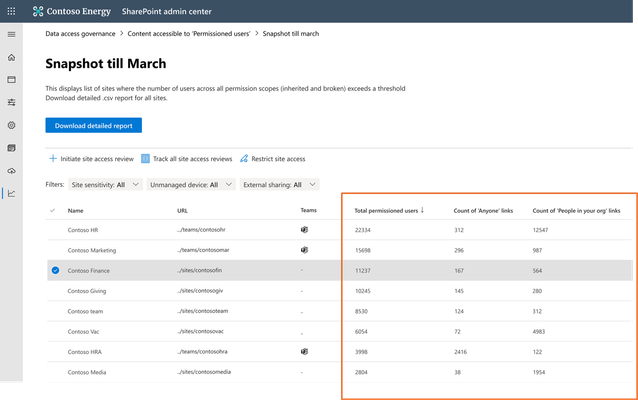
Task: Select the Contoso Finance site name
Action: [88, 271]
